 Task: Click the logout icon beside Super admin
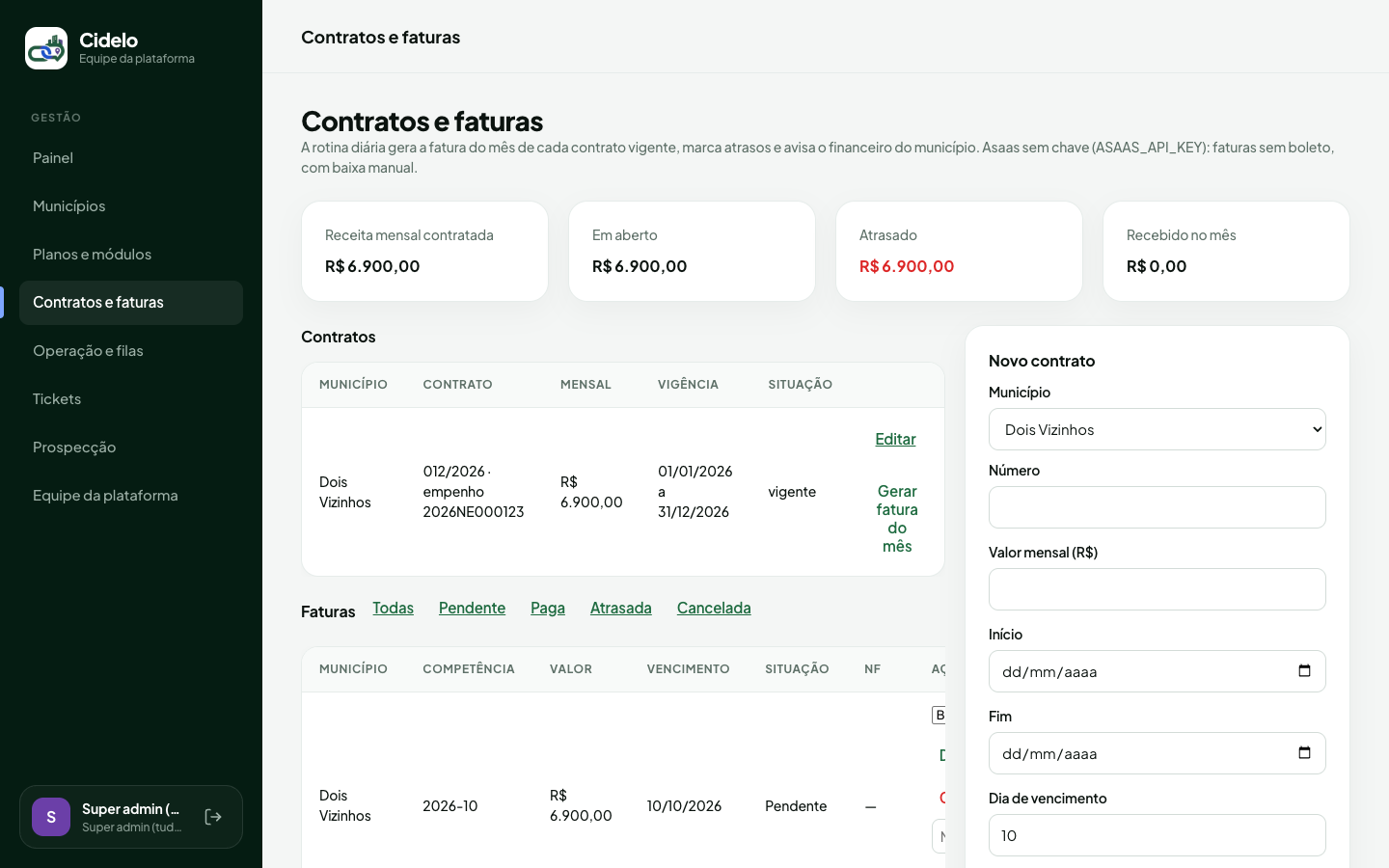[x=214, y=817]
